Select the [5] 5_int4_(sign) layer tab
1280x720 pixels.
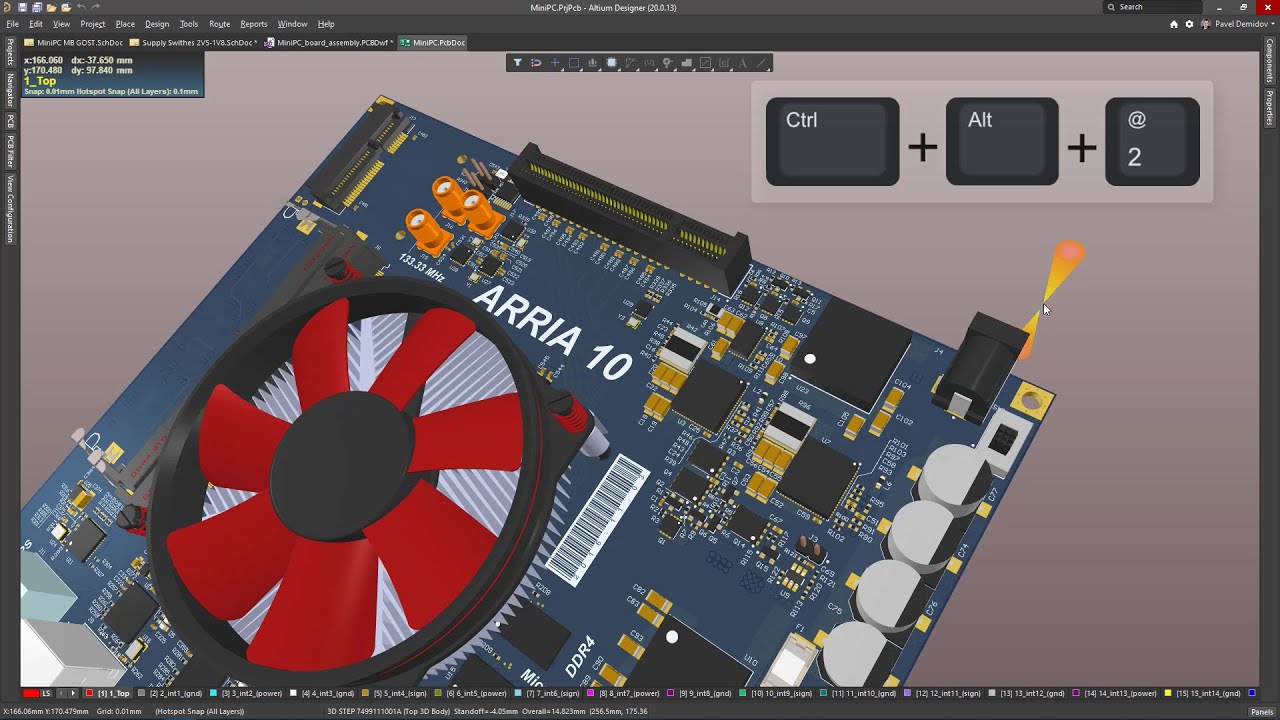click(x=395, y=693)
